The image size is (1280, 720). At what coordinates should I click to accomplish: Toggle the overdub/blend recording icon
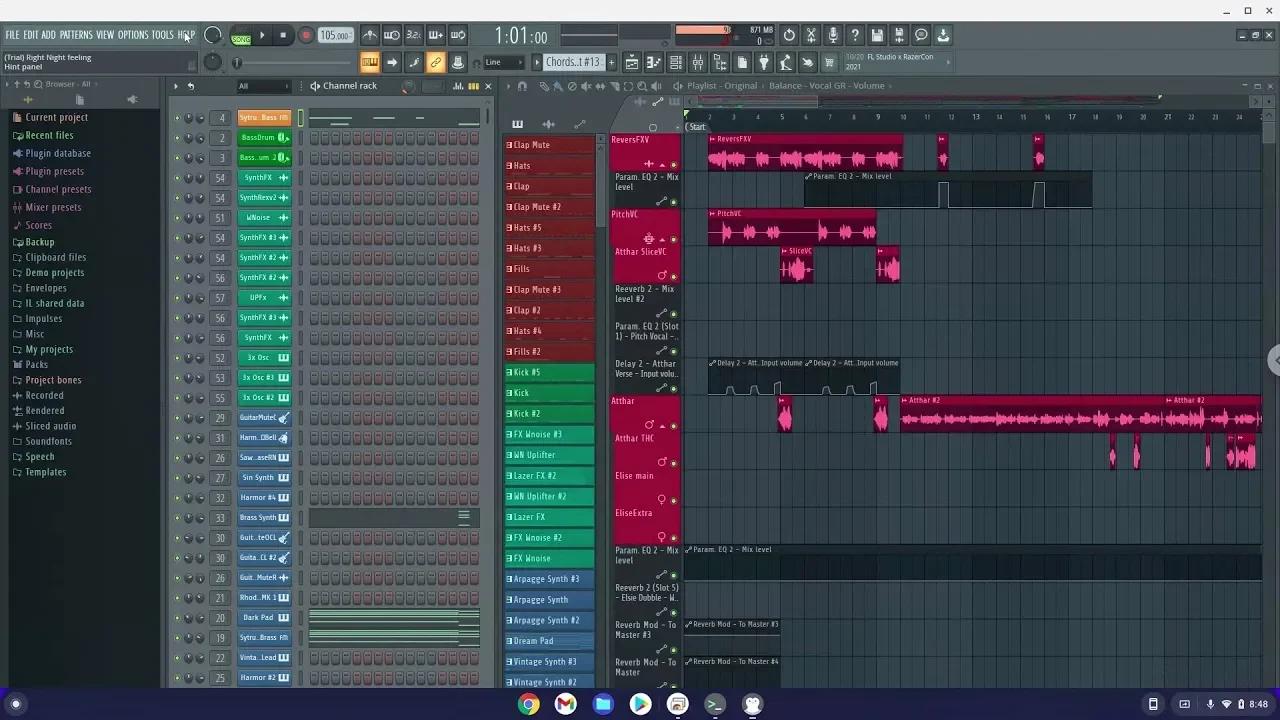tap(436, 35)
